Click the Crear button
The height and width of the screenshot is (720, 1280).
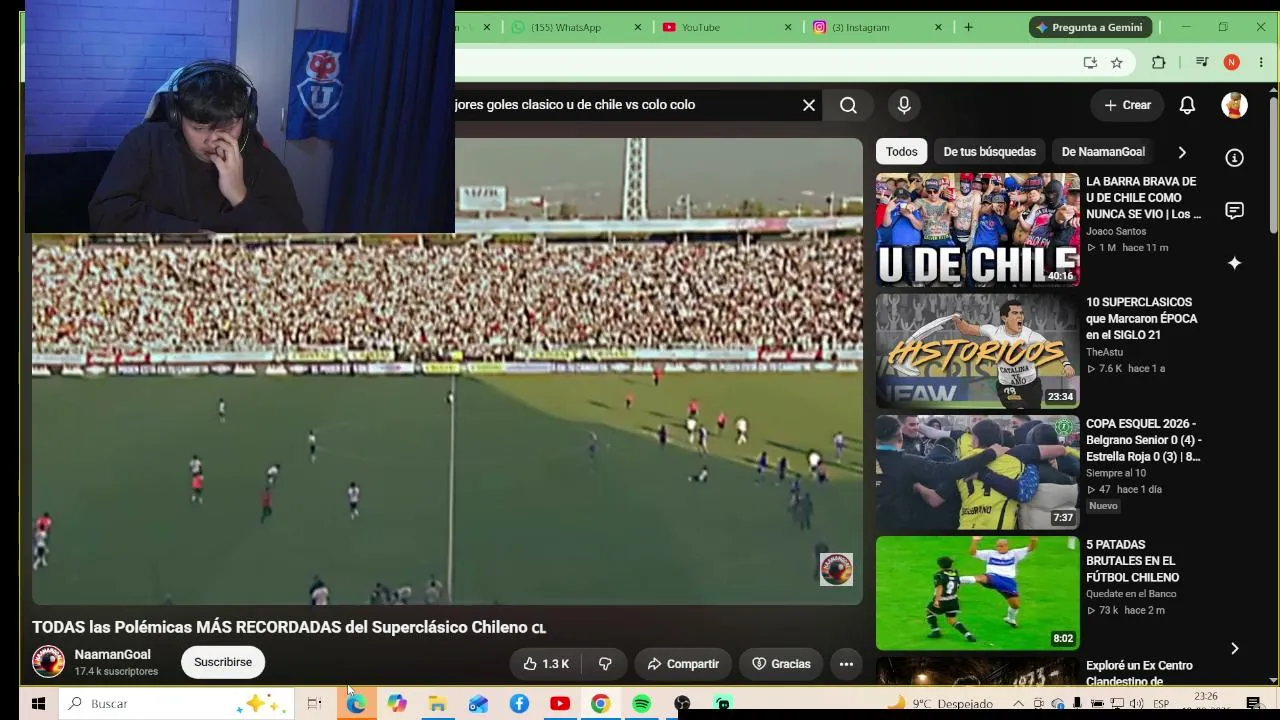[1127, 105]
